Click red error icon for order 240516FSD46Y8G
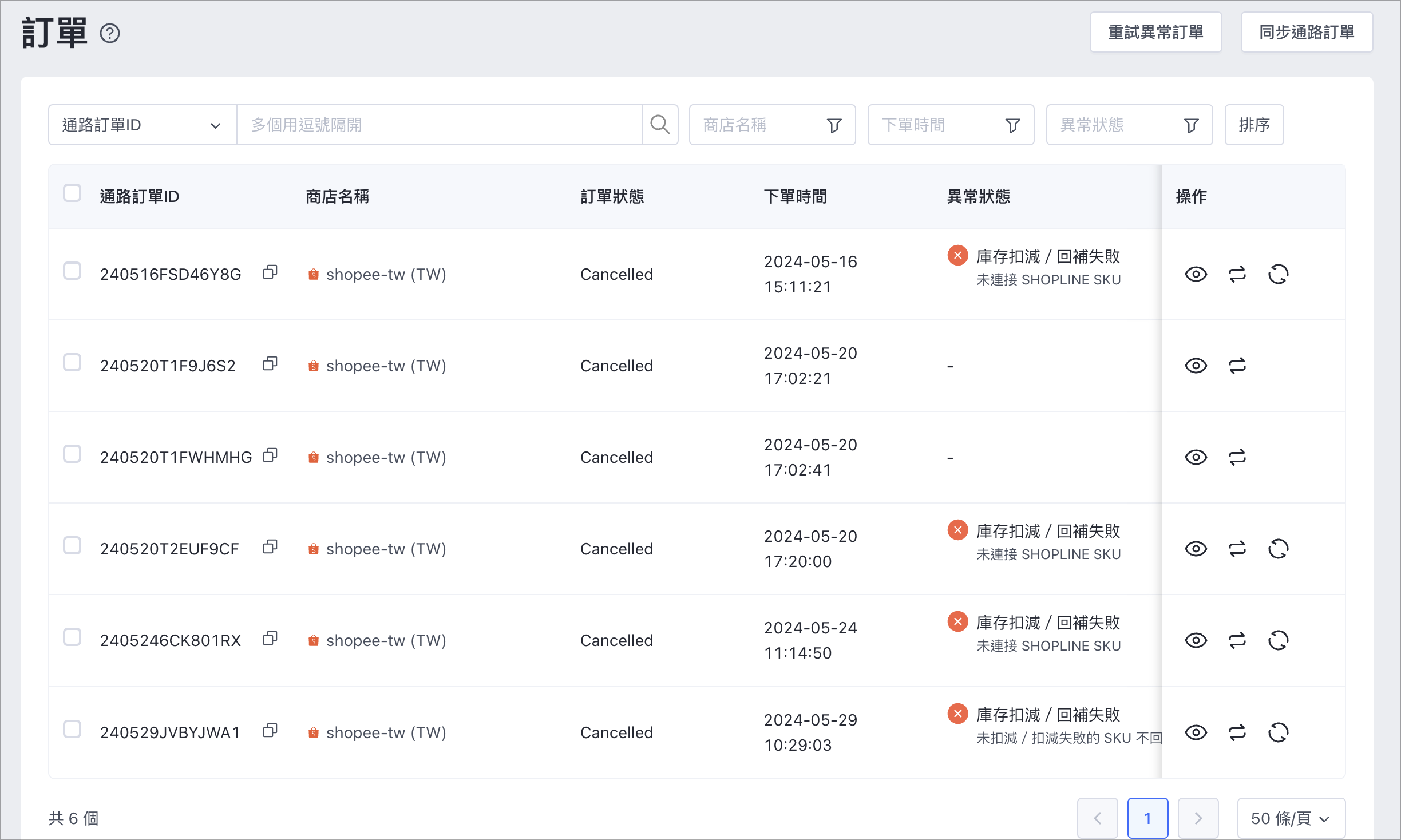Screen dimensions: 1401x840 (x=957, y=255)
